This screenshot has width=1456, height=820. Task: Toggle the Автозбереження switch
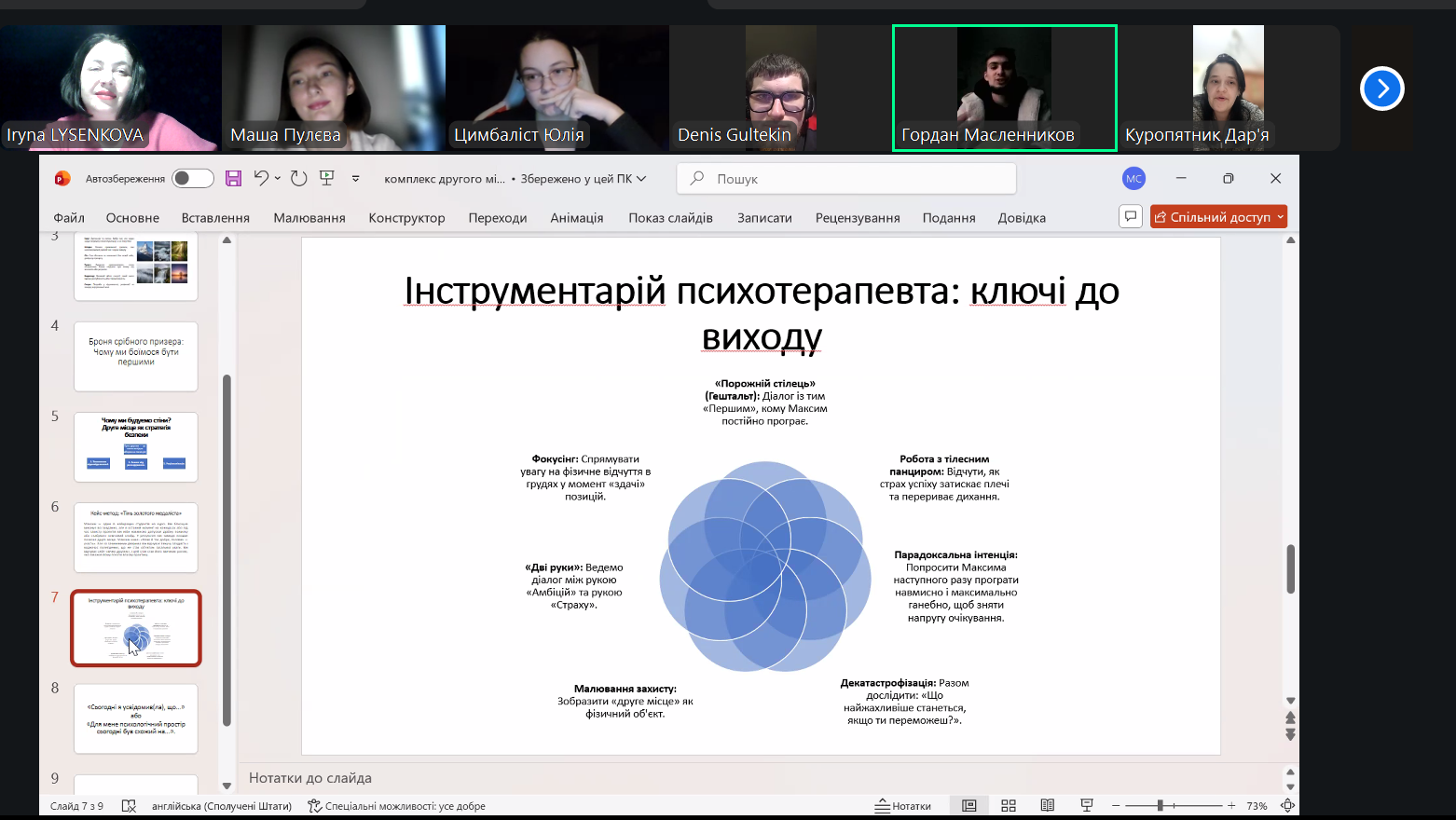click(192, 178)
